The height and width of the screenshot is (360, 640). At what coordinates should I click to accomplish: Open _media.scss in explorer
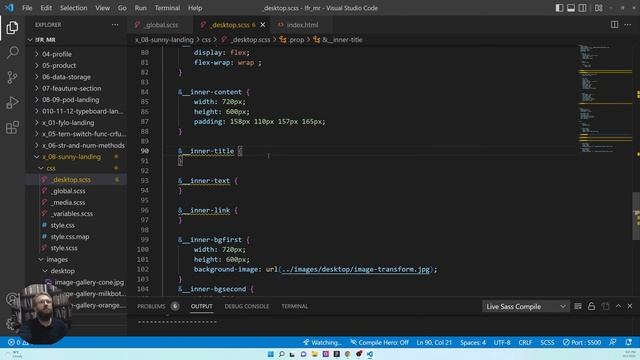[76, 202]
